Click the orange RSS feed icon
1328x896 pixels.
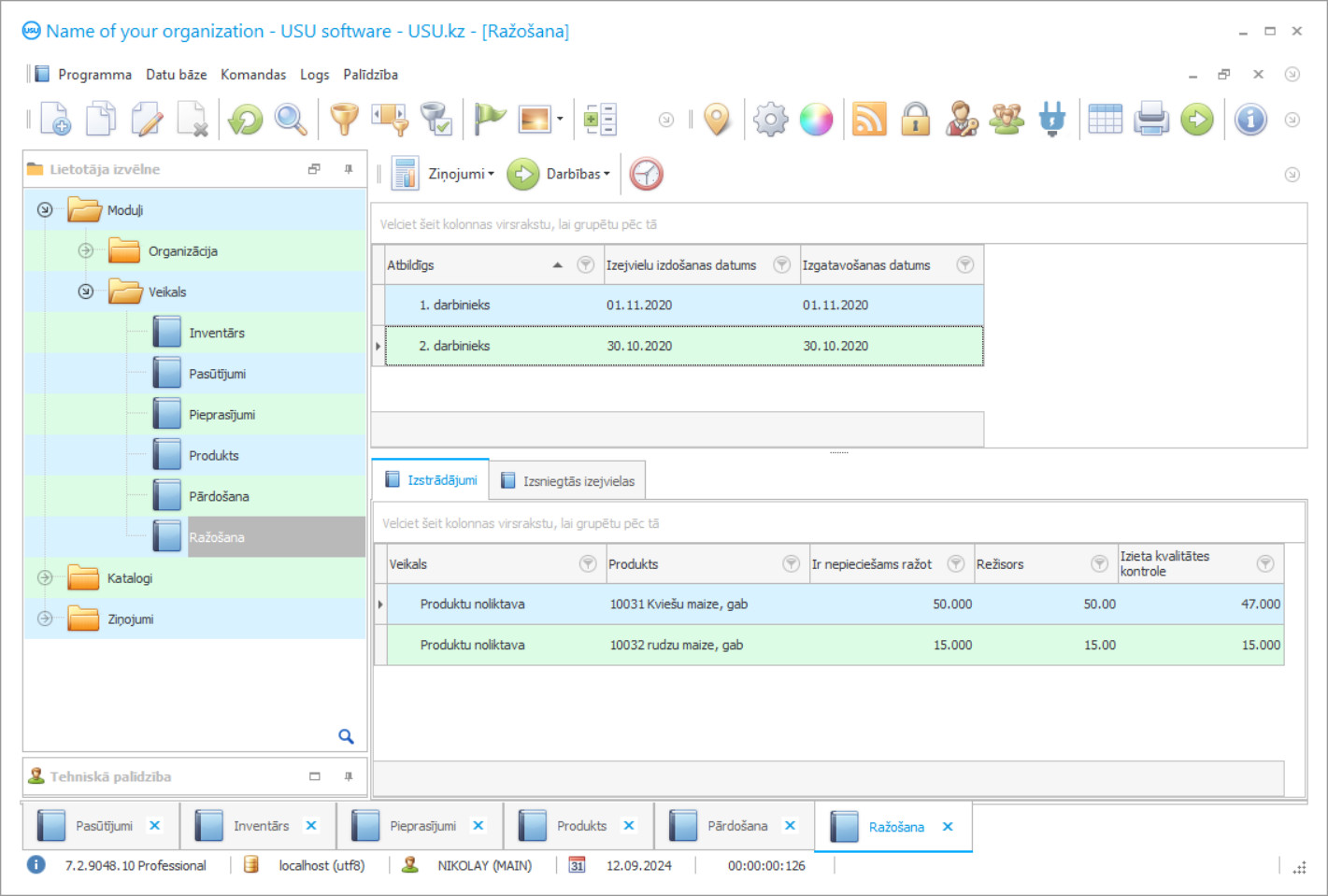pos(869,120)
